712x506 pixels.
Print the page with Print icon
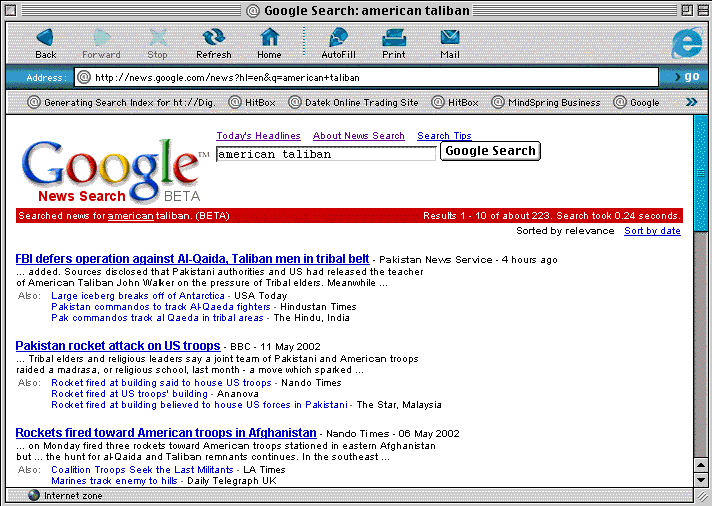tap(393, 38)
